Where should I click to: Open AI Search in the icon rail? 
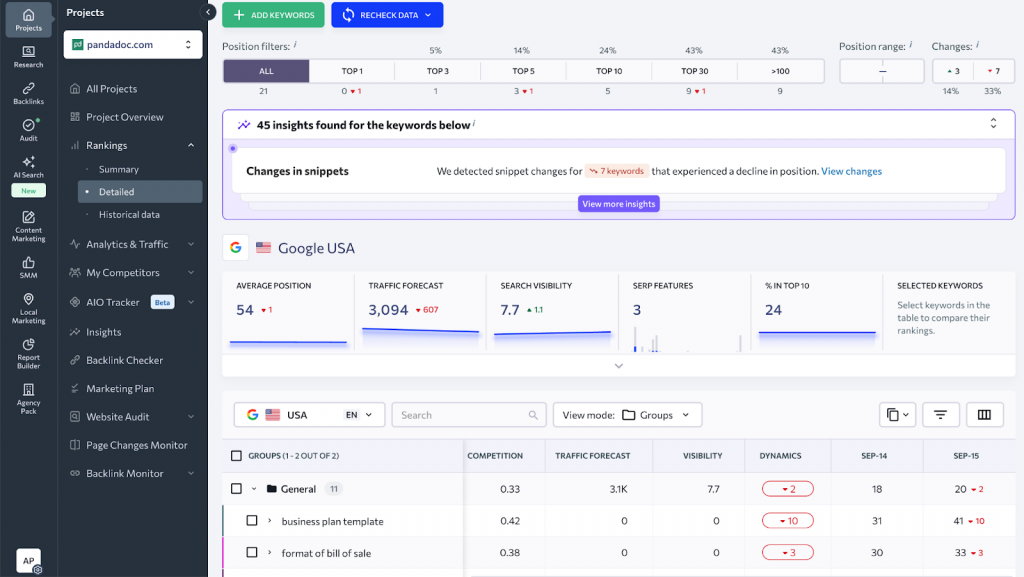point(28,166)
